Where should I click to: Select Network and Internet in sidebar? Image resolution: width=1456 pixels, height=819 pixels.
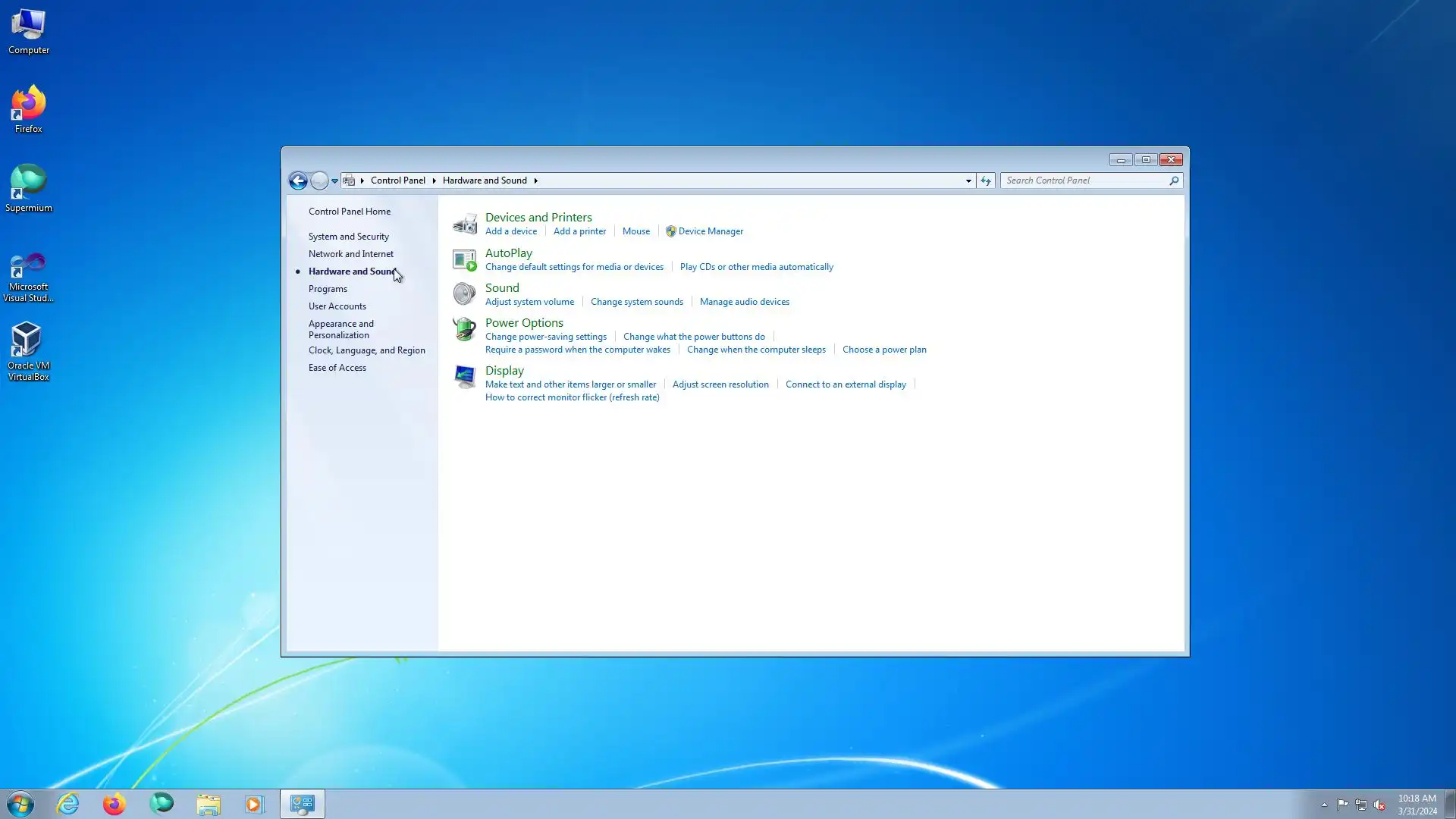(350, 254)
